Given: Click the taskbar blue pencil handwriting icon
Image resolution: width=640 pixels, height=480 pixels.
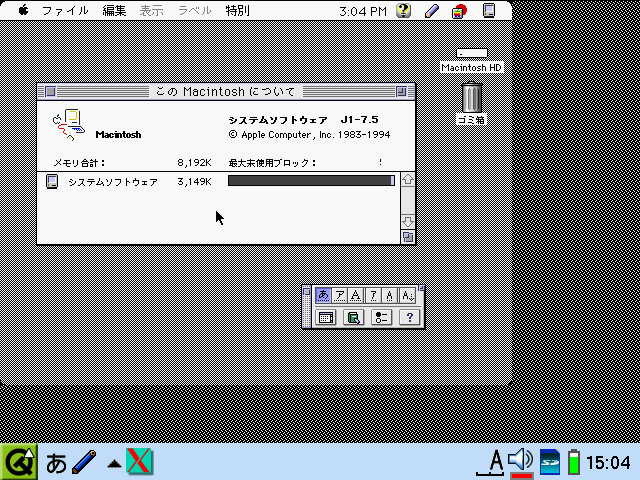Looking at the screenshot, I should pyautogui.click(x=84, y=462).
